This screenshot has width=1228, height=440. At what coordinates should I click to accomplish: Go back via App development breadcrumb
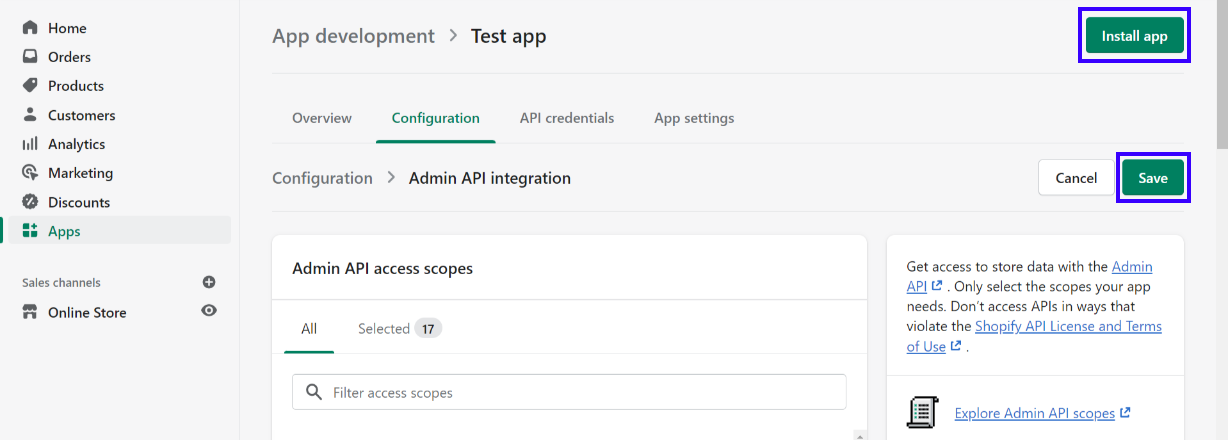pyautogui.click(x=353, y=36)
